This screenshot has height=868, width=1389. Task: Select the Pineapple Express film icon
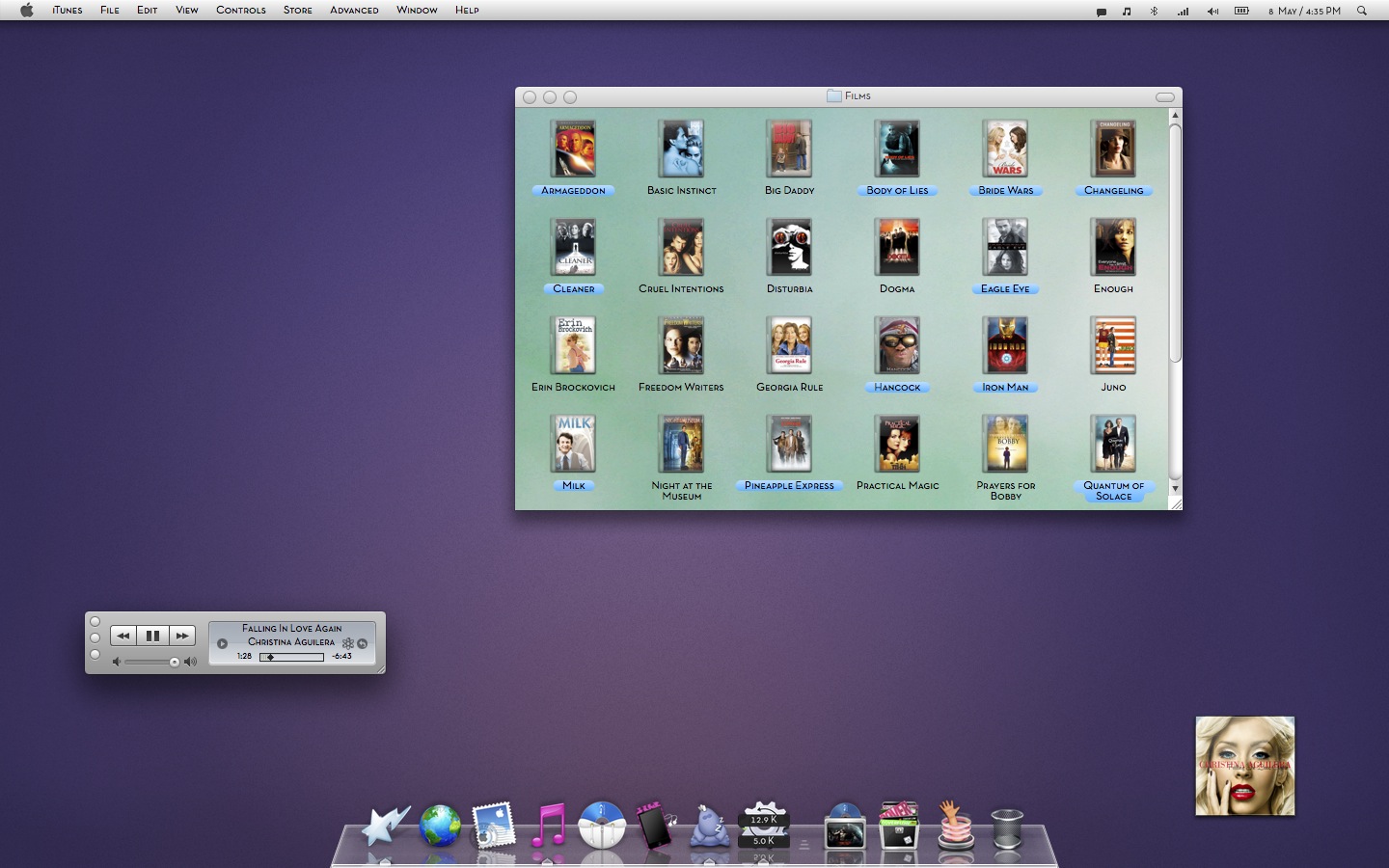790,444
